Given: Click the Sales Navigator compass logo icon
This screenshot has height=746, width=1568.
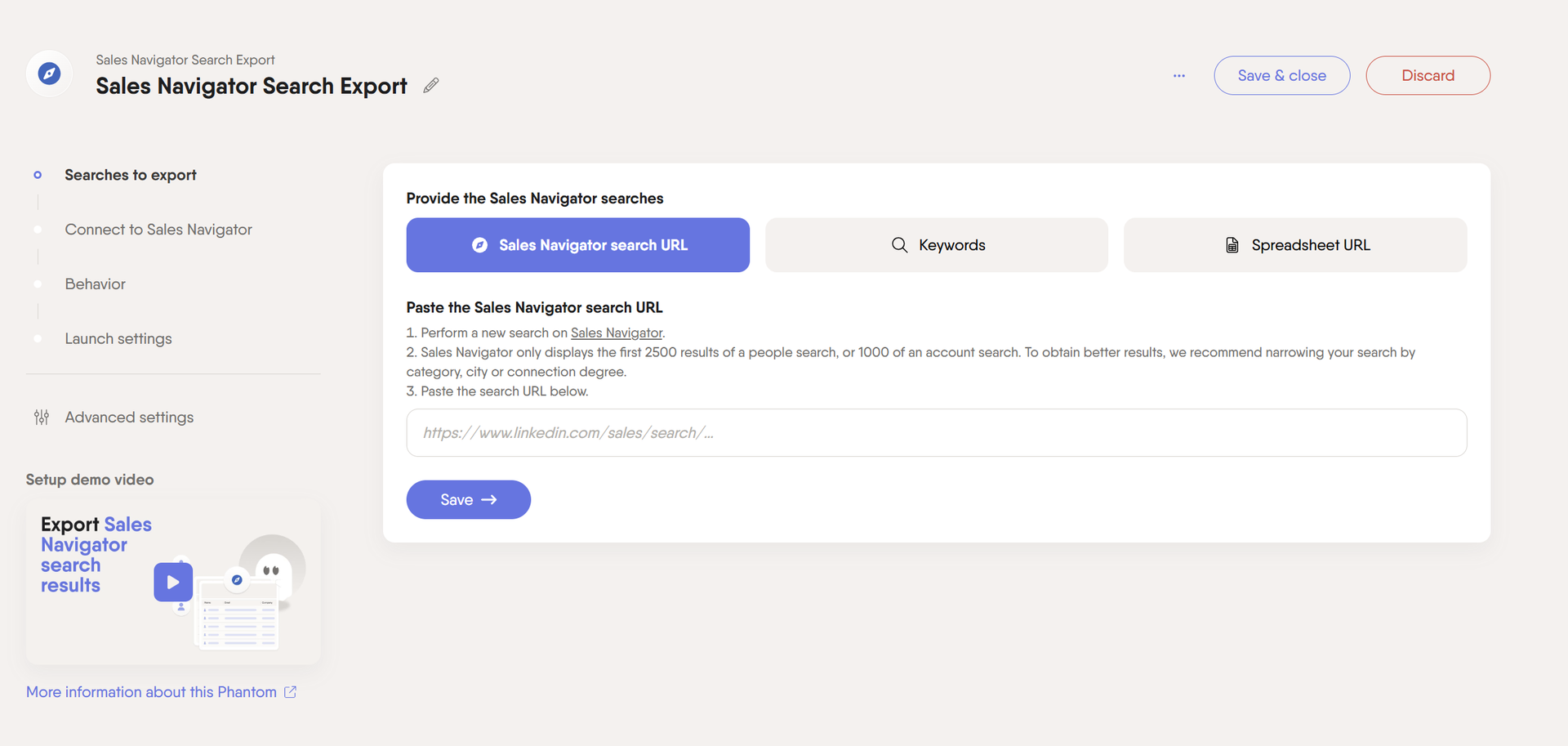Looking at the screenshot, I should click(49, 74).
